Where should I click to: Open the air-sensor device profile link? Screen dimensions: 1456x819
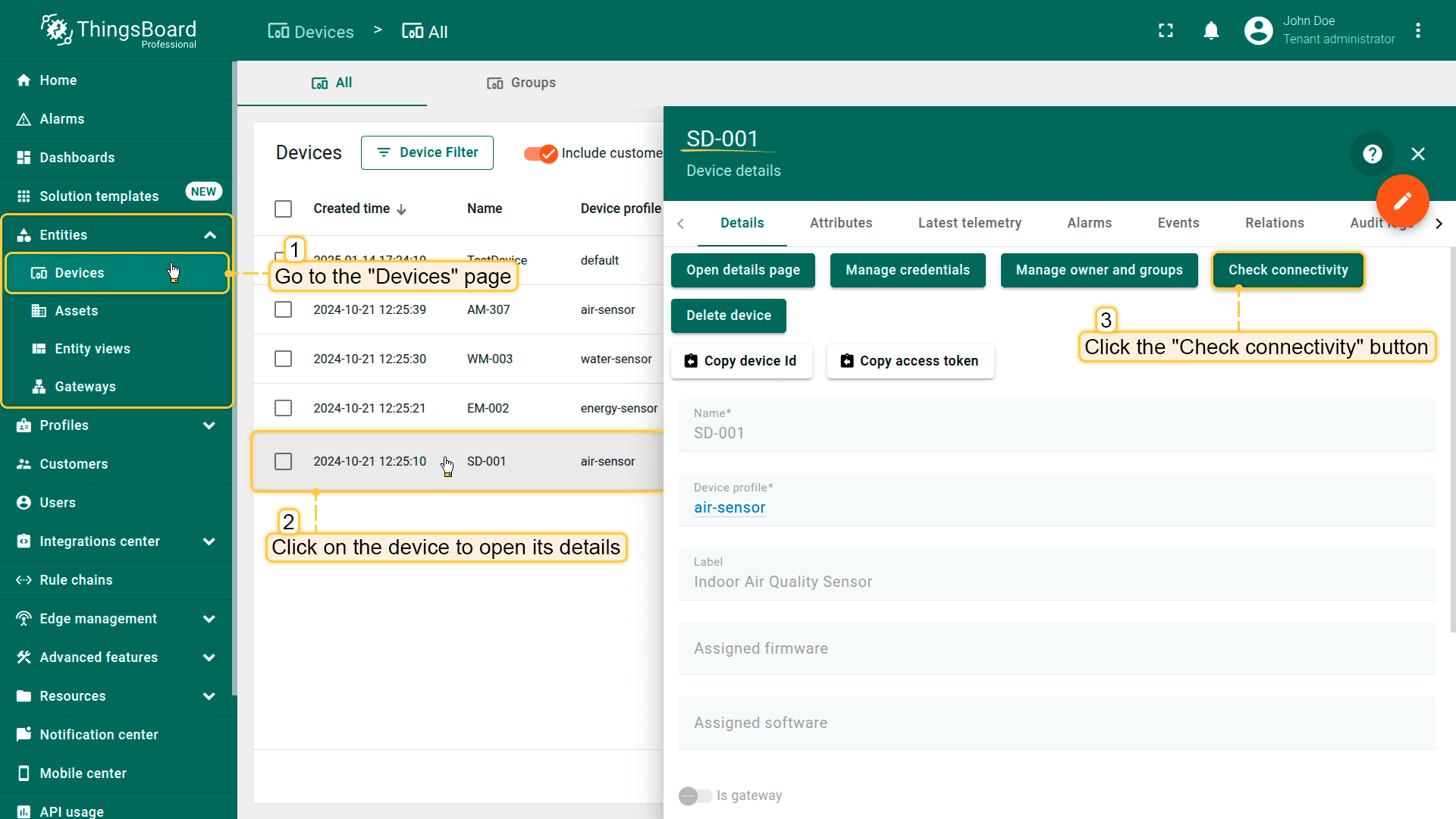click(729, 508)
